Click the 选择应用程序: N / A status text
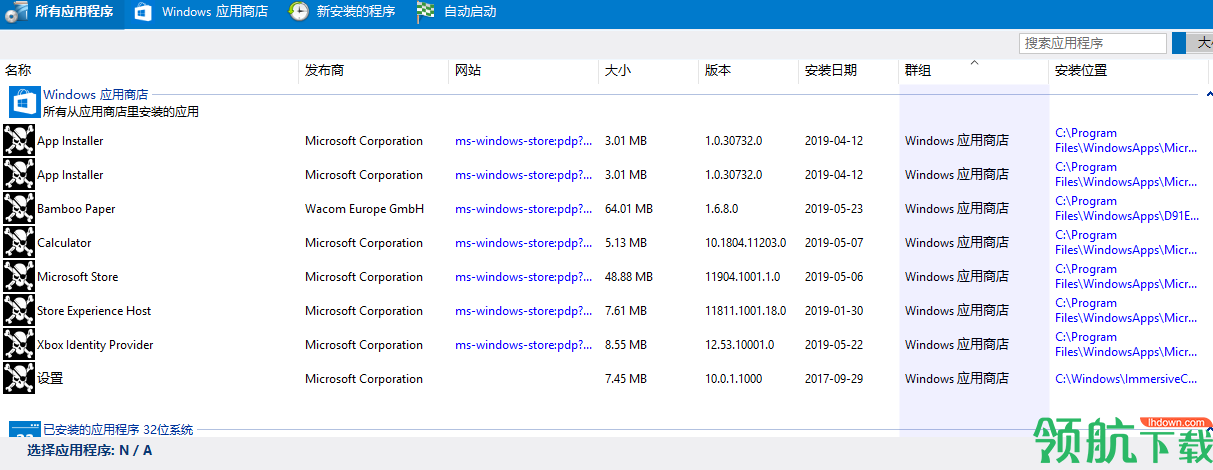 pos(90,450)
